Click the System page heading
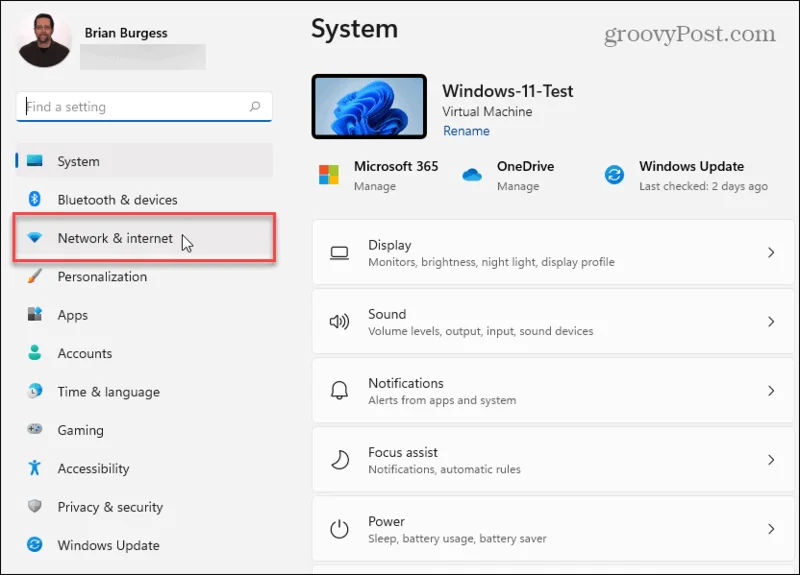The image size is (800, 575). coord(355,29)
